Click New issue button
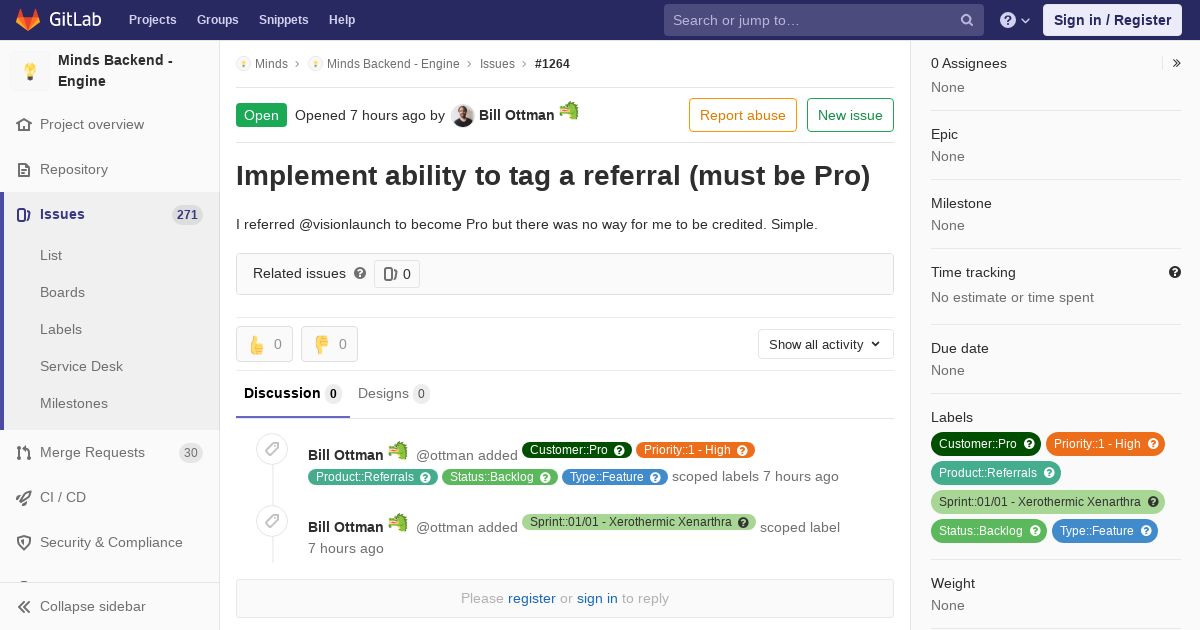This screenshot has height=630, width=1200. click(850, 115)
